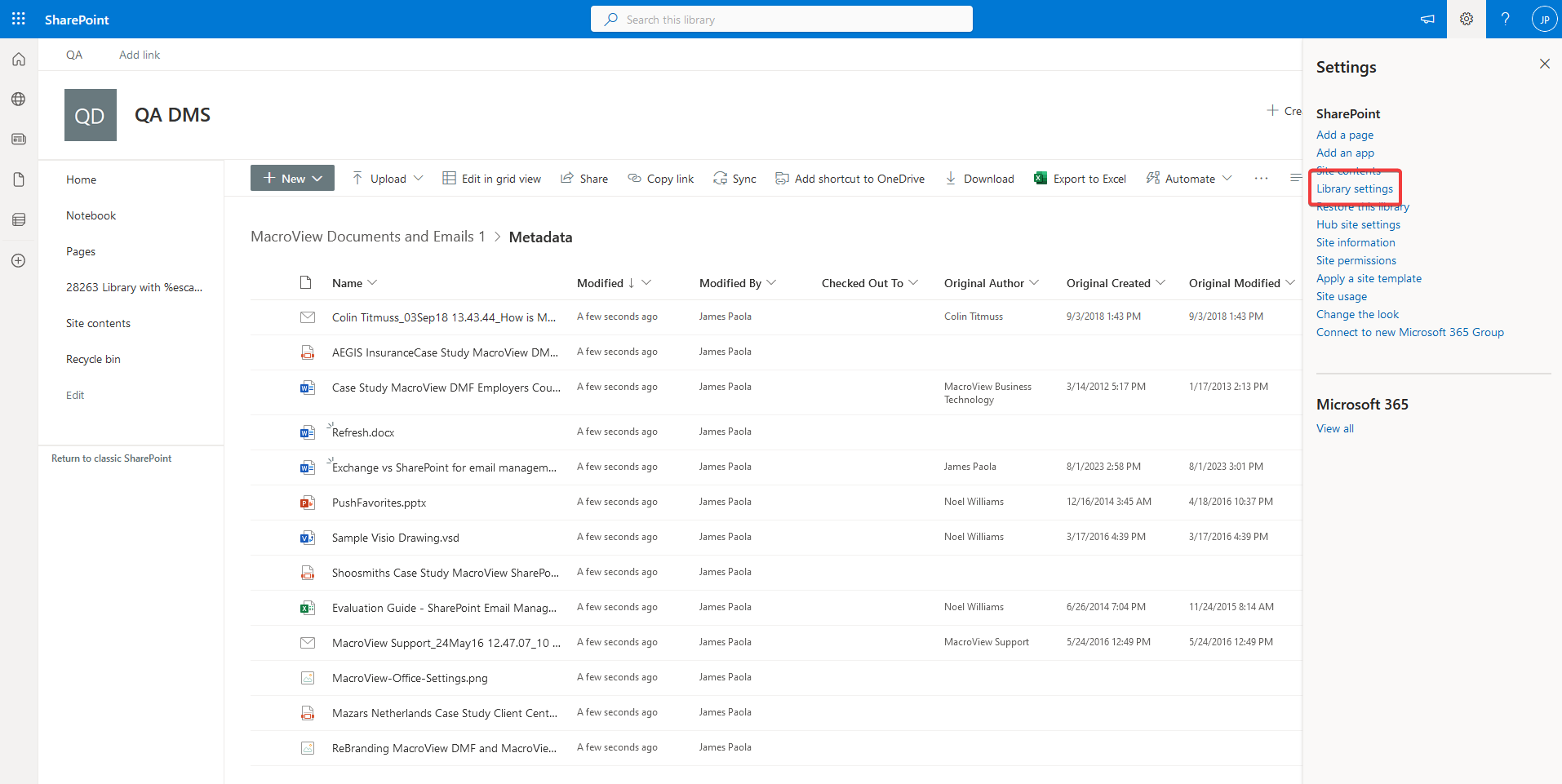Select Pages in left navigation
Image resolution: width=1562 pixels, height=784 pixels.
[x=81, y=251]
